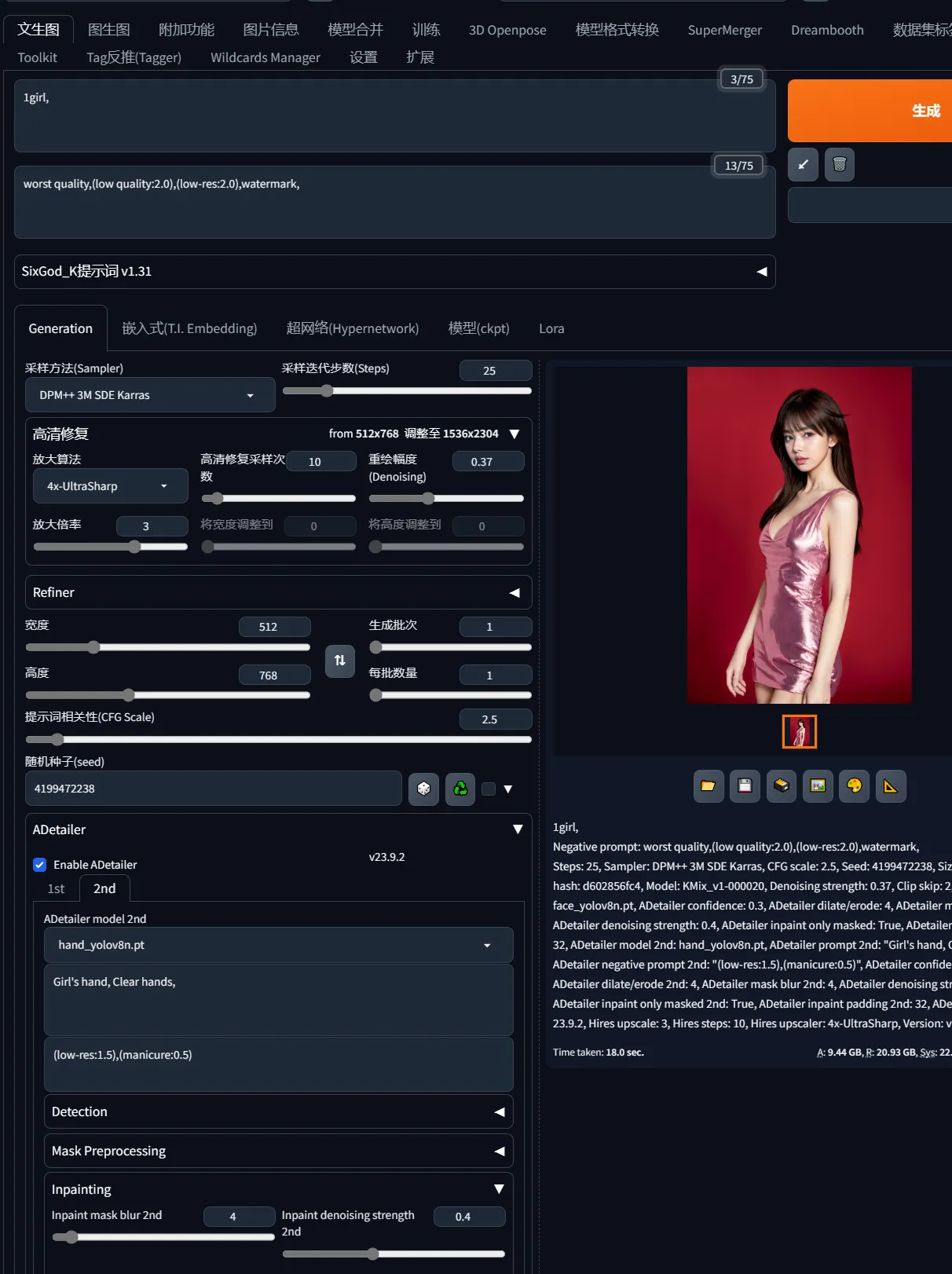Viewport: 952px width, 1274px height.
Task: Swap width and height with arrows button
Action: click(340, 661)
